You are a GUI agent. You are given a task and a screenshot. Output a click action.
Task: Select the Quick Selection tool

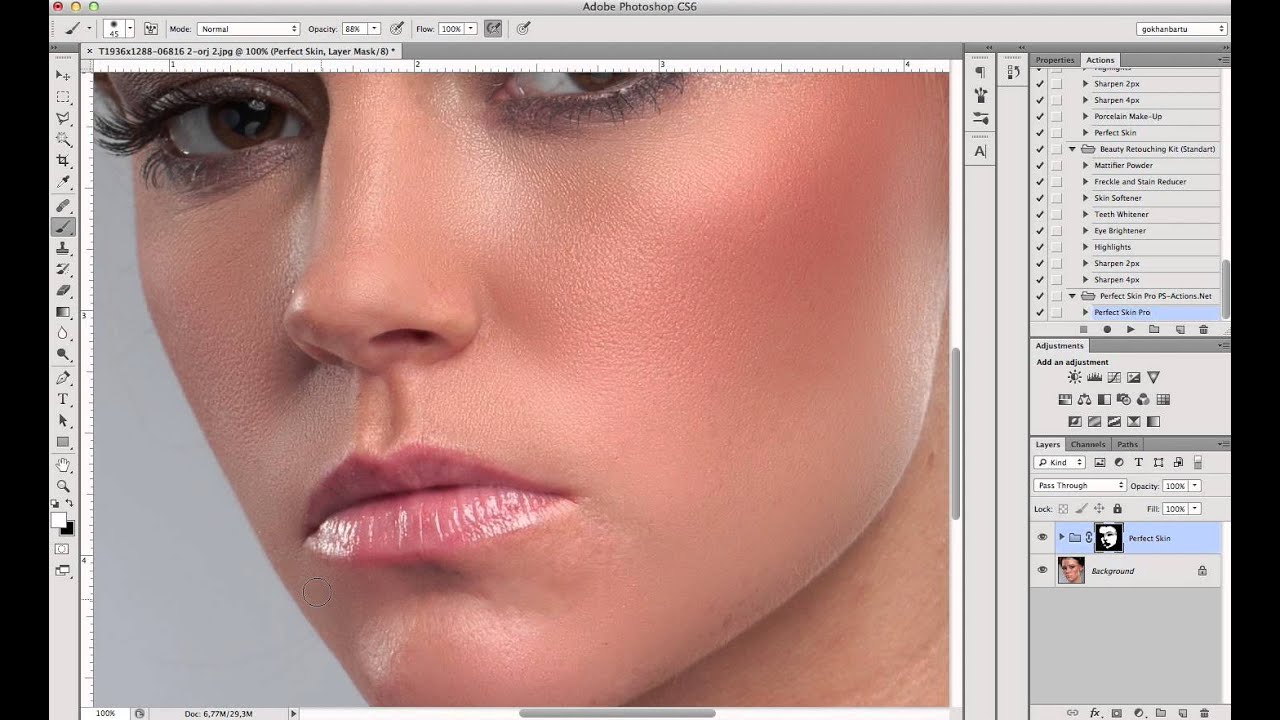tap(63, 139)
